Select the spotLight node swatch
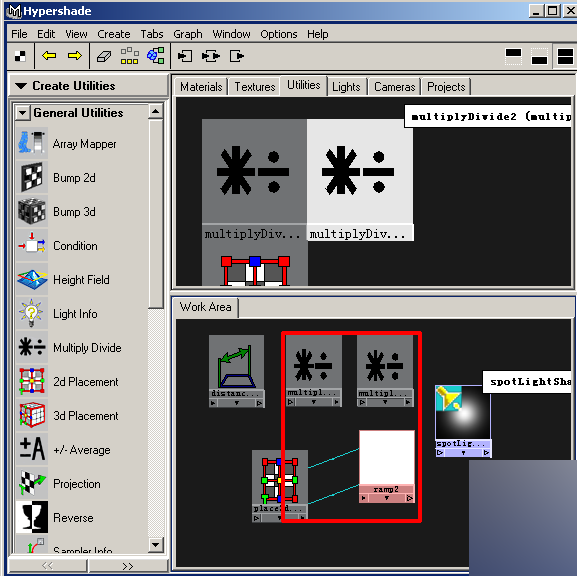Screen dimensions: 577x576 tap(463, 412)
